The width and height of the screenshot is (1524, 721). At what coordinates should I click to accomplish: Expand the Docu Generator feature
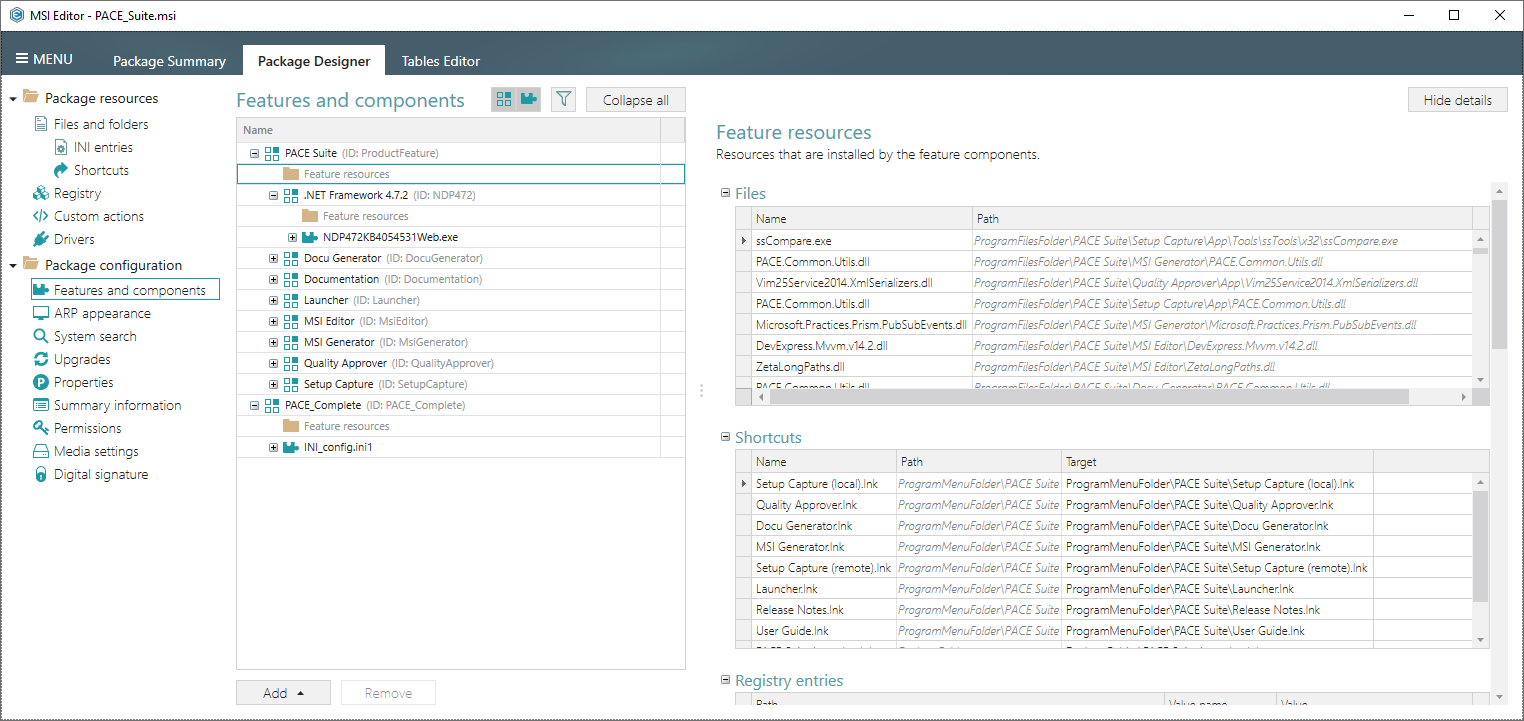coord(273,258)
